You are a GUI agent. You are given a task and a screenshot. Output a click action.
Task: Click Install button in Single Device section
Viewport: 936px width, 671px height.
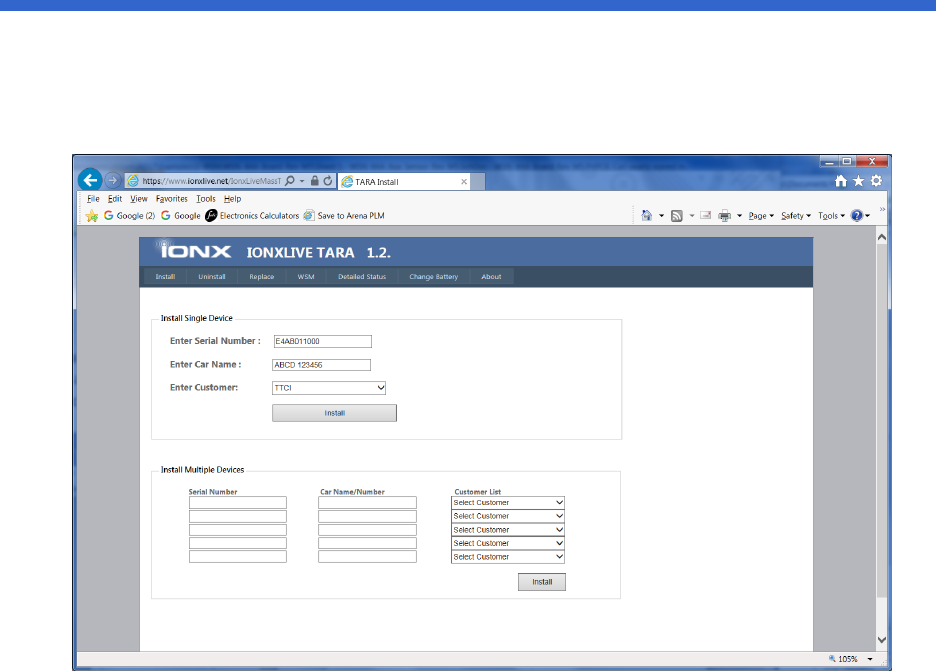(334, 413)
